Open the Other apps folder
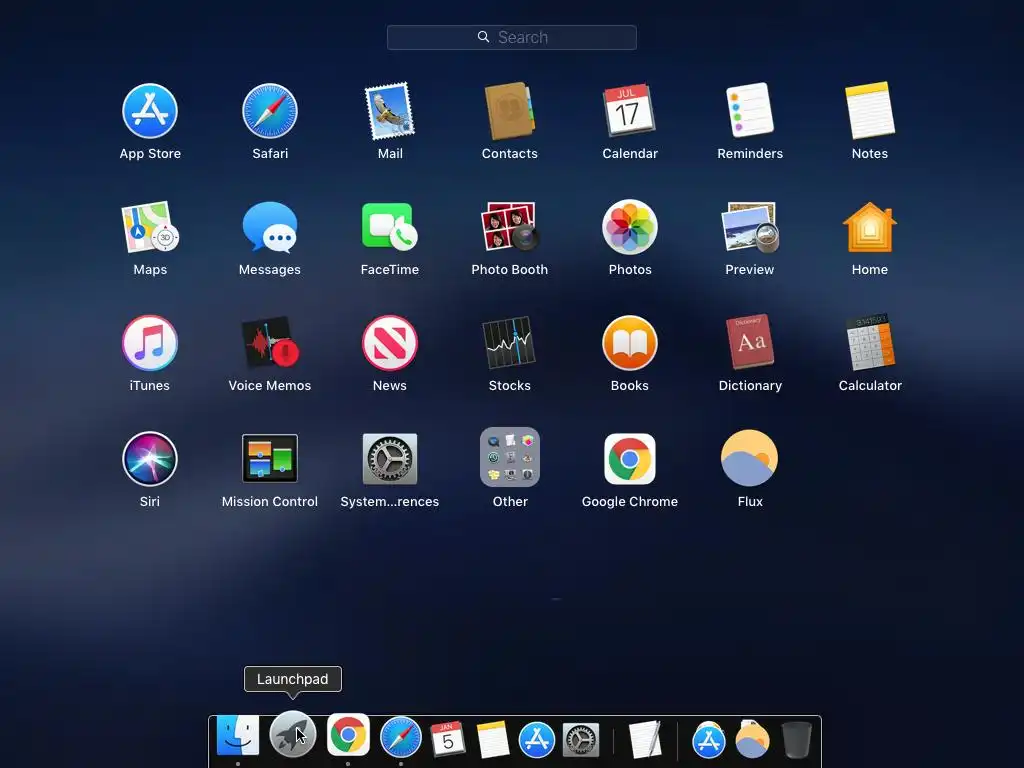 point(509,458)
